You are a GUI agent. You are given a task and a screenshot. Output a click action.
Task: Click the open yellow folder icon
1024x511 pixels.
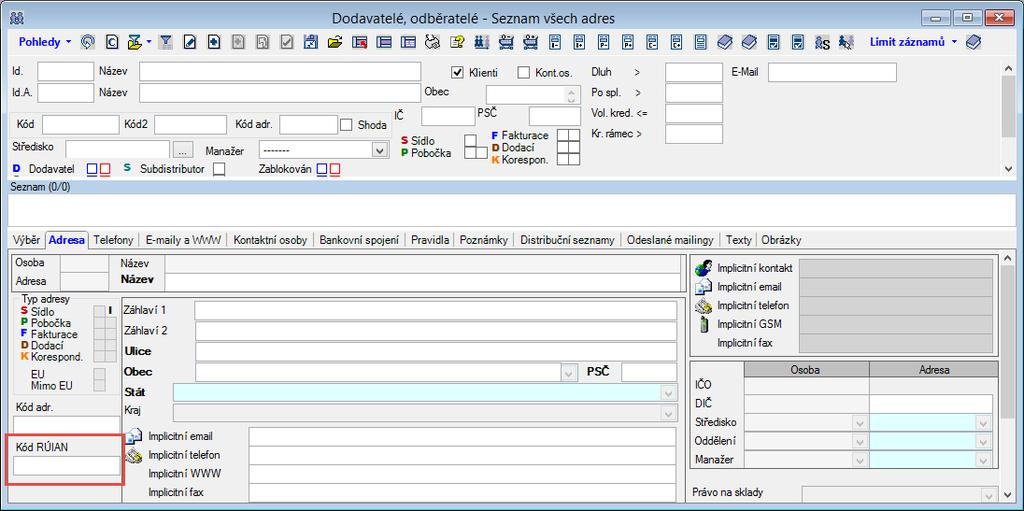(x=335, y=42)
